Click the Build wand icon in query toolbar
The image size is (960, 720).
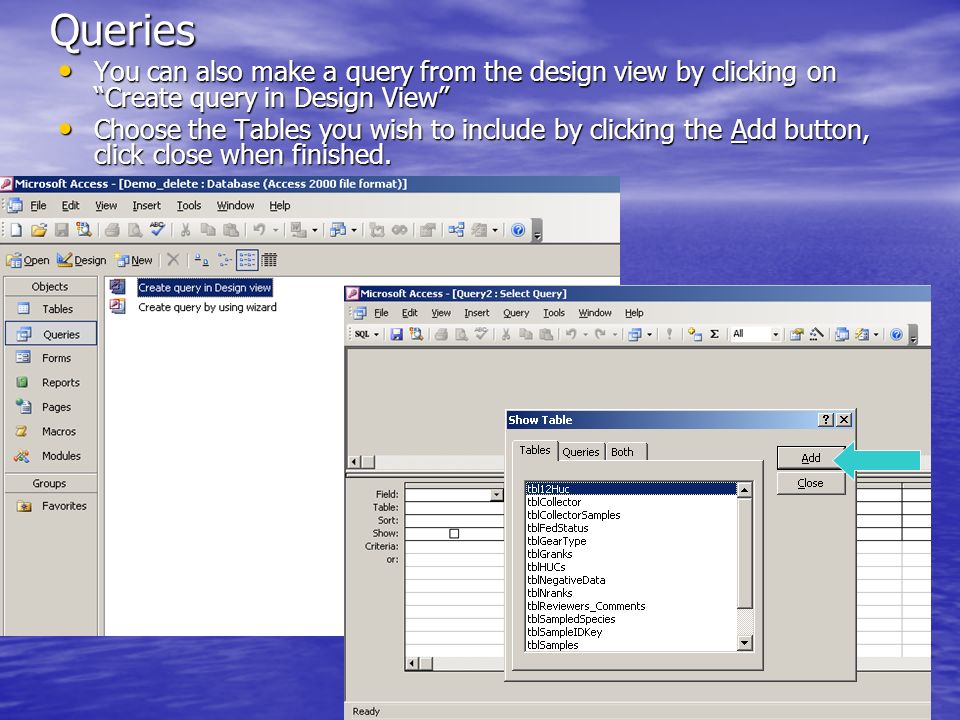pos(816,334)
